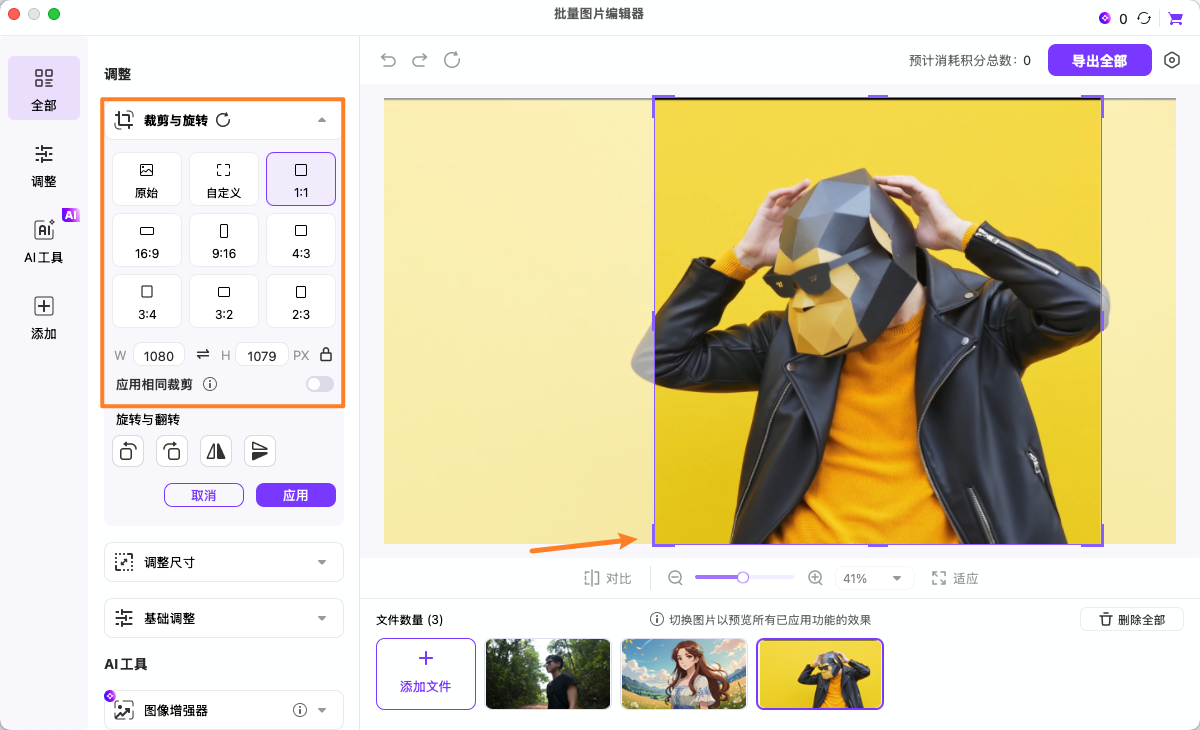Click the zoom in magnifier

[x=815, y=578]
